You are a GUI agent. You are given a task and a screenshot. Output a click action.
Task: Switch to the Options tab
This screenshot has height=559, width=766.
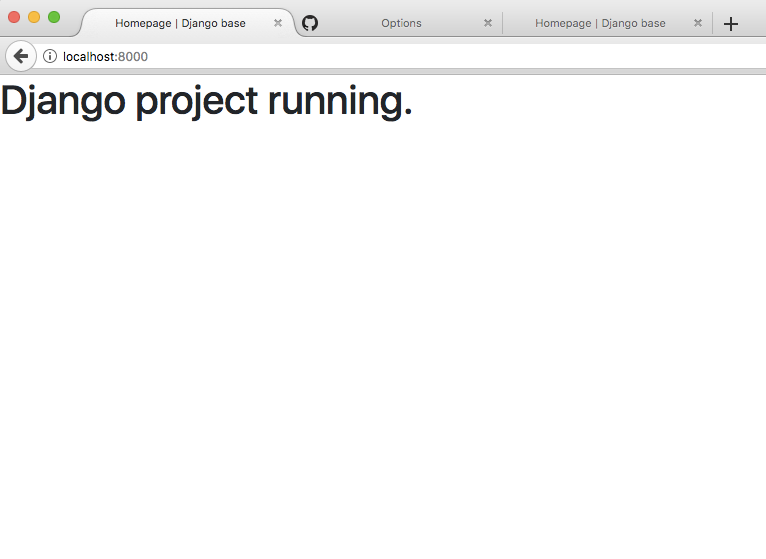pos(401,23)
